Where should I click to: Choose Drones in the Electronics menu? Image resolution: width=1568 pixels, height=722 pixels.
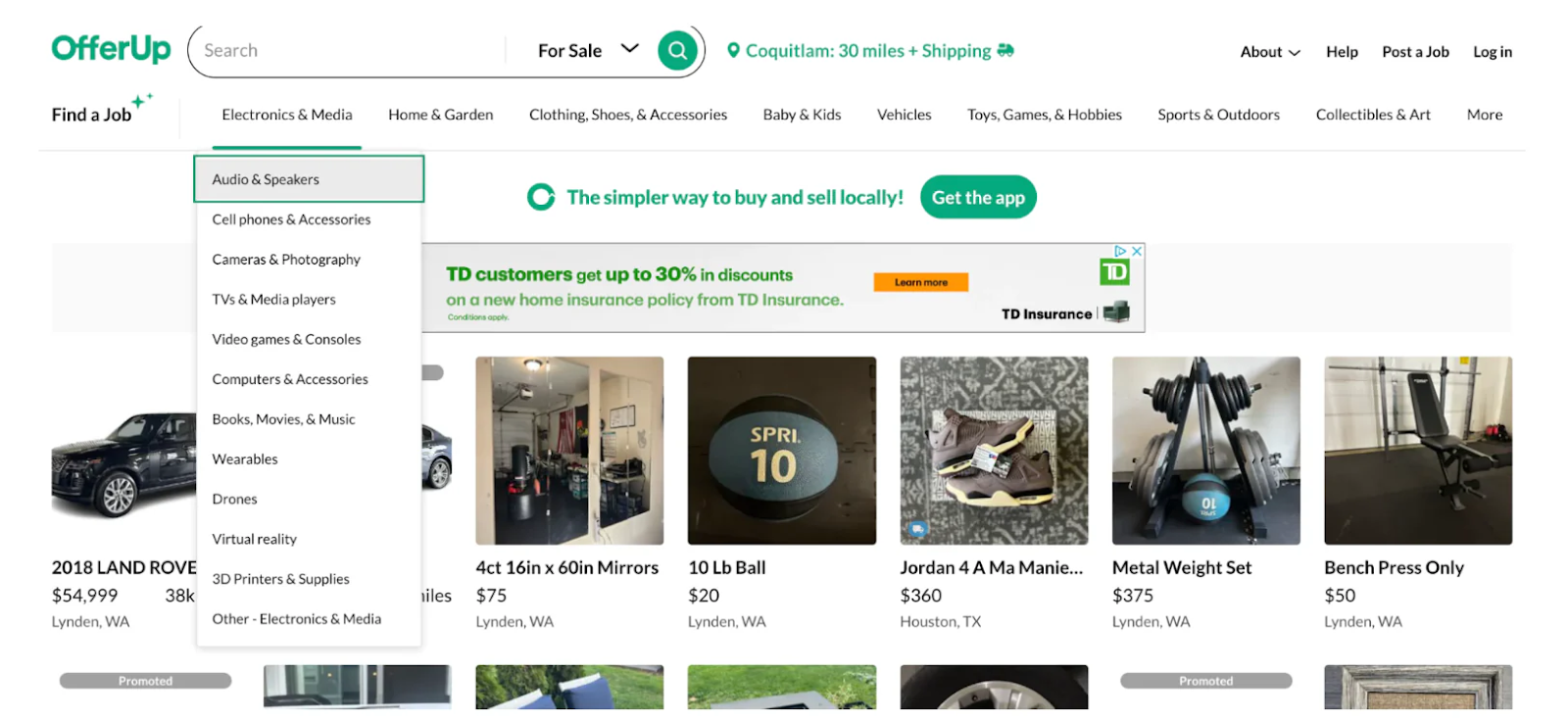pos(234,499)
